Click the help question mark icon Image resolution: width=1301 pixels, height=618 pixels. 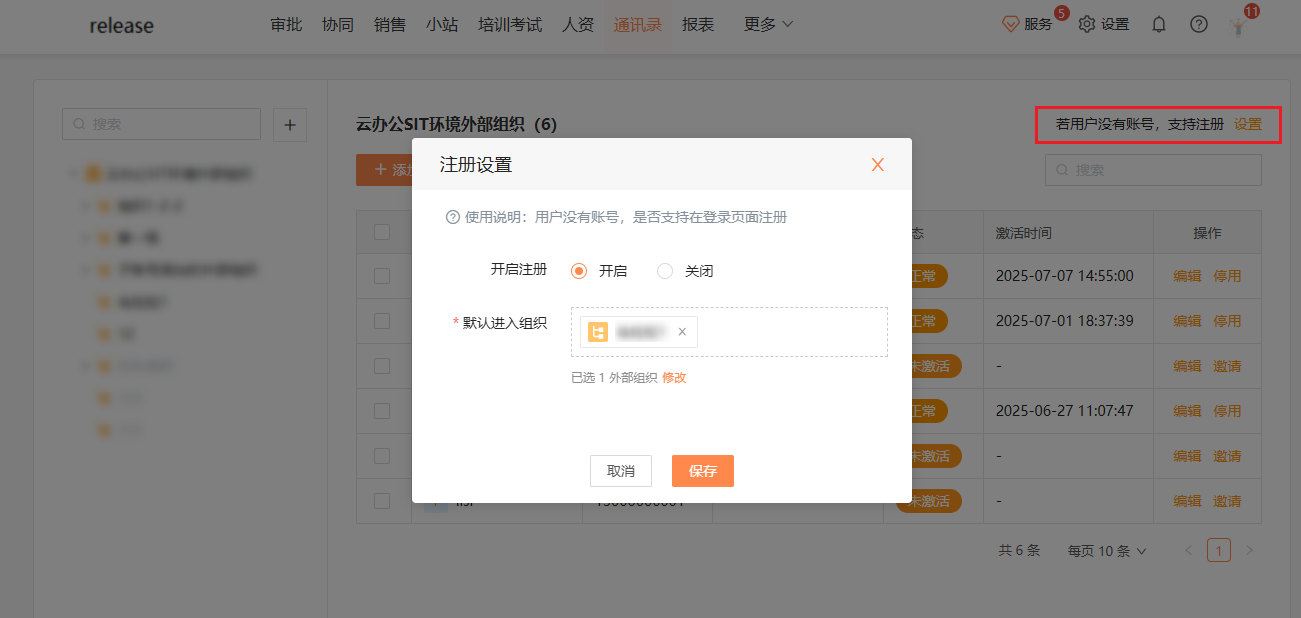pos(1199,25)
